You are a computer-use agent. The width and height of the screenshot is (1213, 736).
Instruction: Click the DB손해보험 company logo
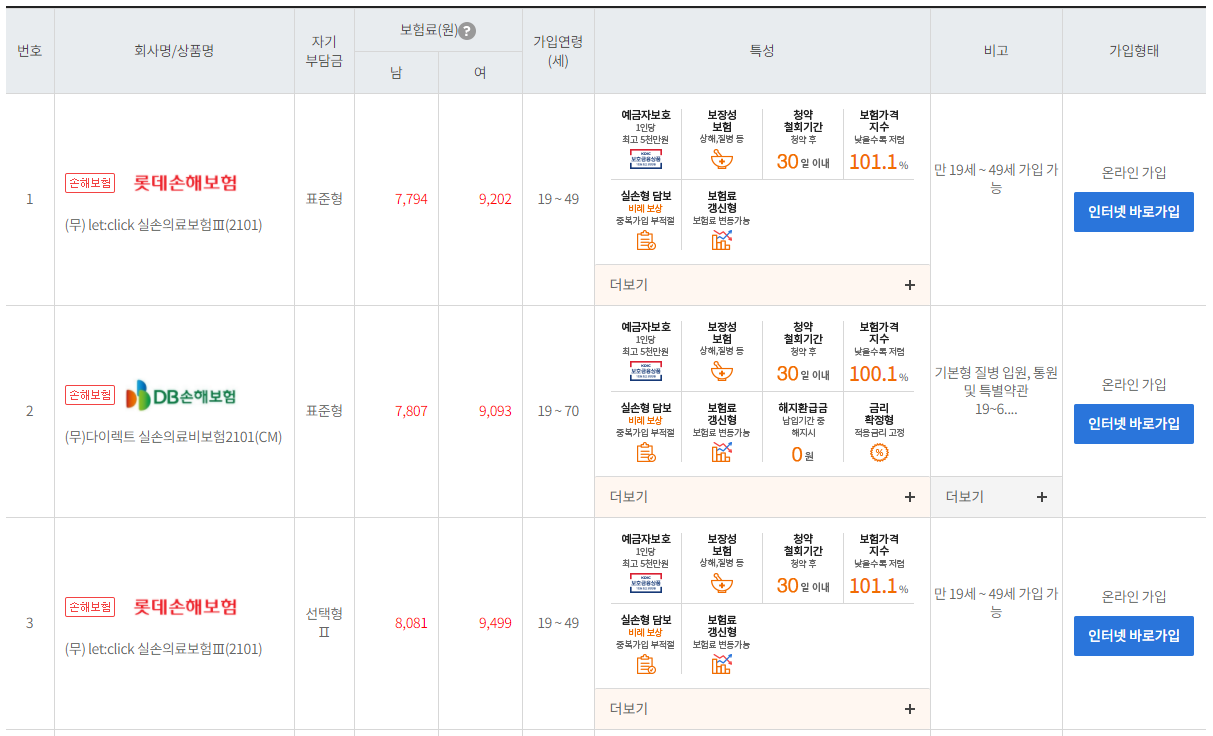pos(181,396)
